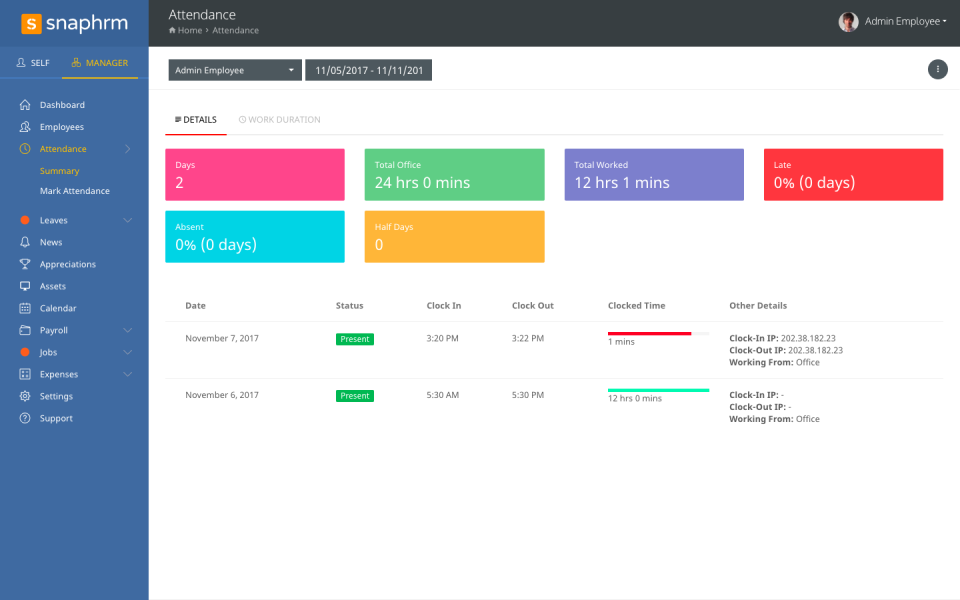Image resolution: width=960 pixels, height=600 pixels.
Task: Open the Admin Employee selection dropdown
Action: (x=235, y=70)
